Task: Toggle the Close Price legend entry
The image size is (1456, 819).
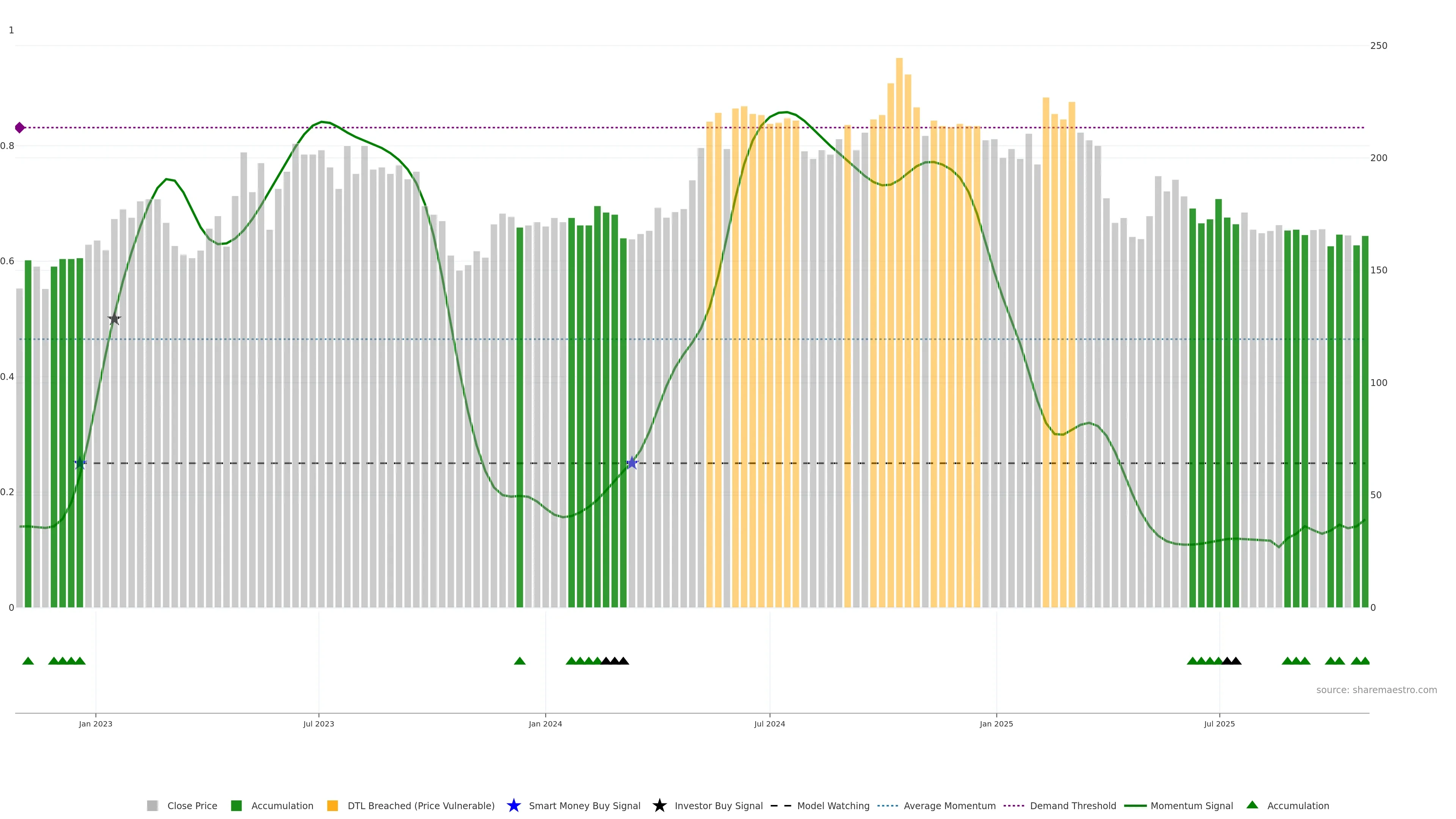Action: [x=192, y=805]
